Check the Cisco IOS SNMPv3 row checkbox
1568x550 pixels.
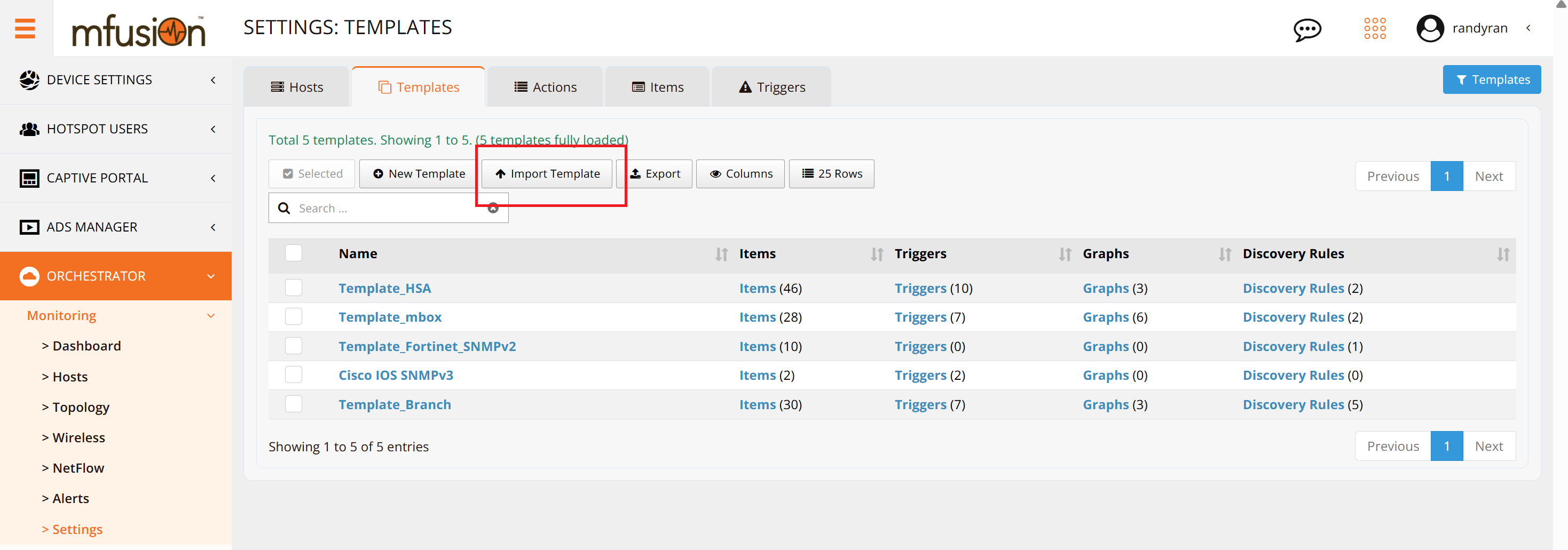pyautogui.click(x=294, y=375)
